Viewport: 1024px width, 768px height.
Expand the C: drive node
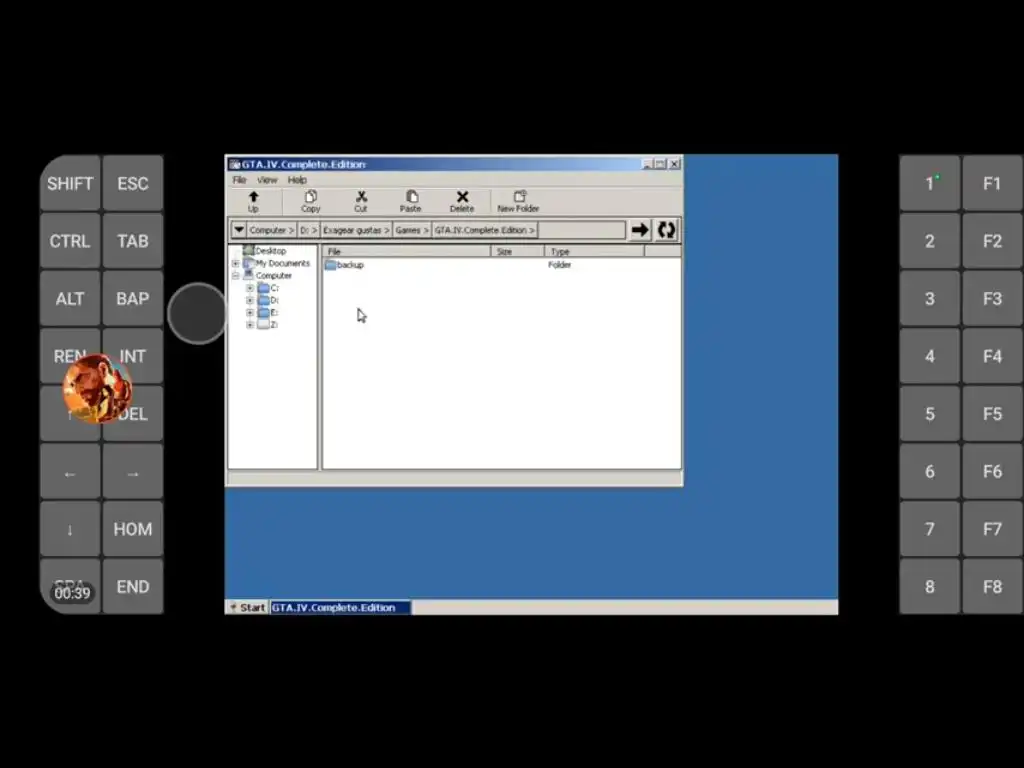249,288
